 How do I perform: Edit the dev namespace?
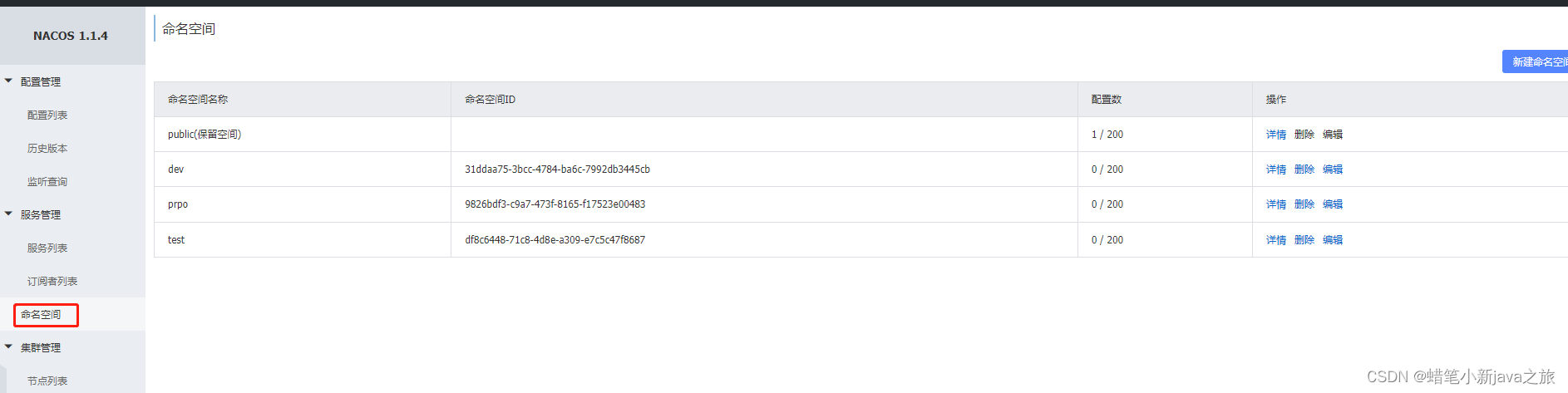1333,169
